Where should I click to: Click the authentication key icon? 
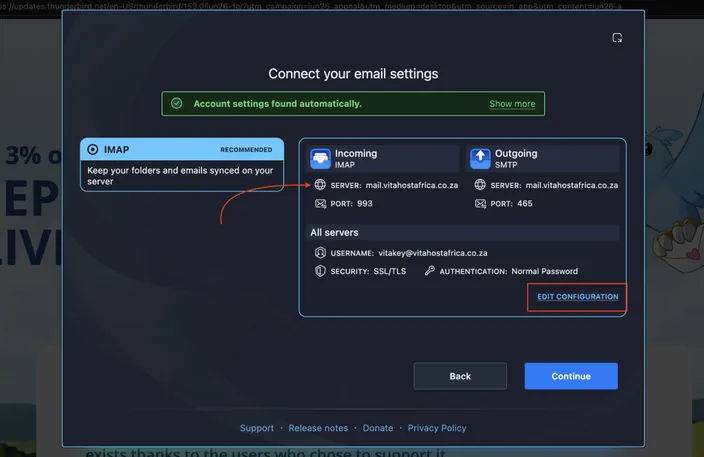430,270
